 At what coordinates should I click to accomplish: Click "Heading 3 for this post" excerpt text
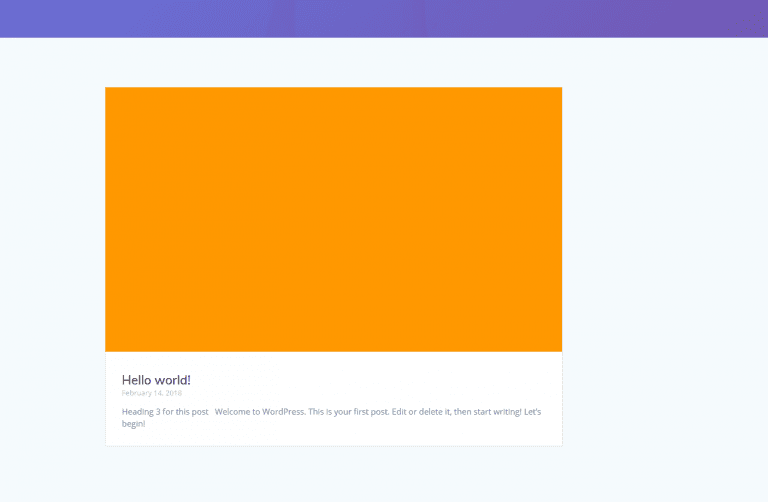coord(165,412)
